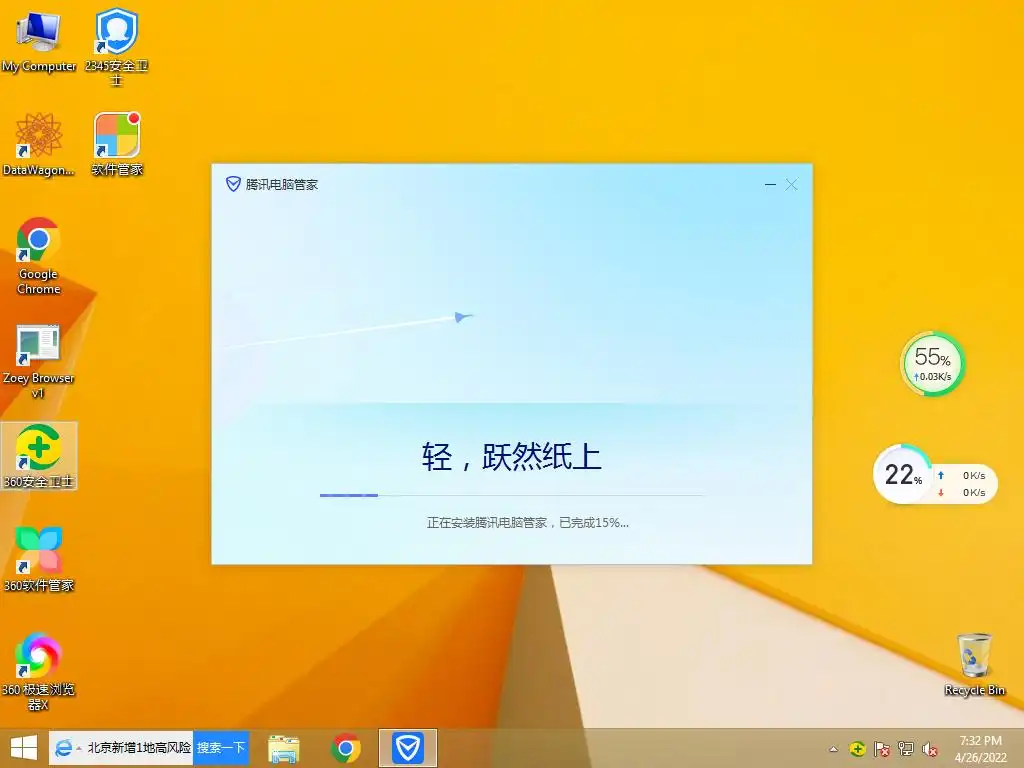Screen dimensions: 1024x768
Task: Click the 搜索一下 search button
Action: [x=221, y=748]
